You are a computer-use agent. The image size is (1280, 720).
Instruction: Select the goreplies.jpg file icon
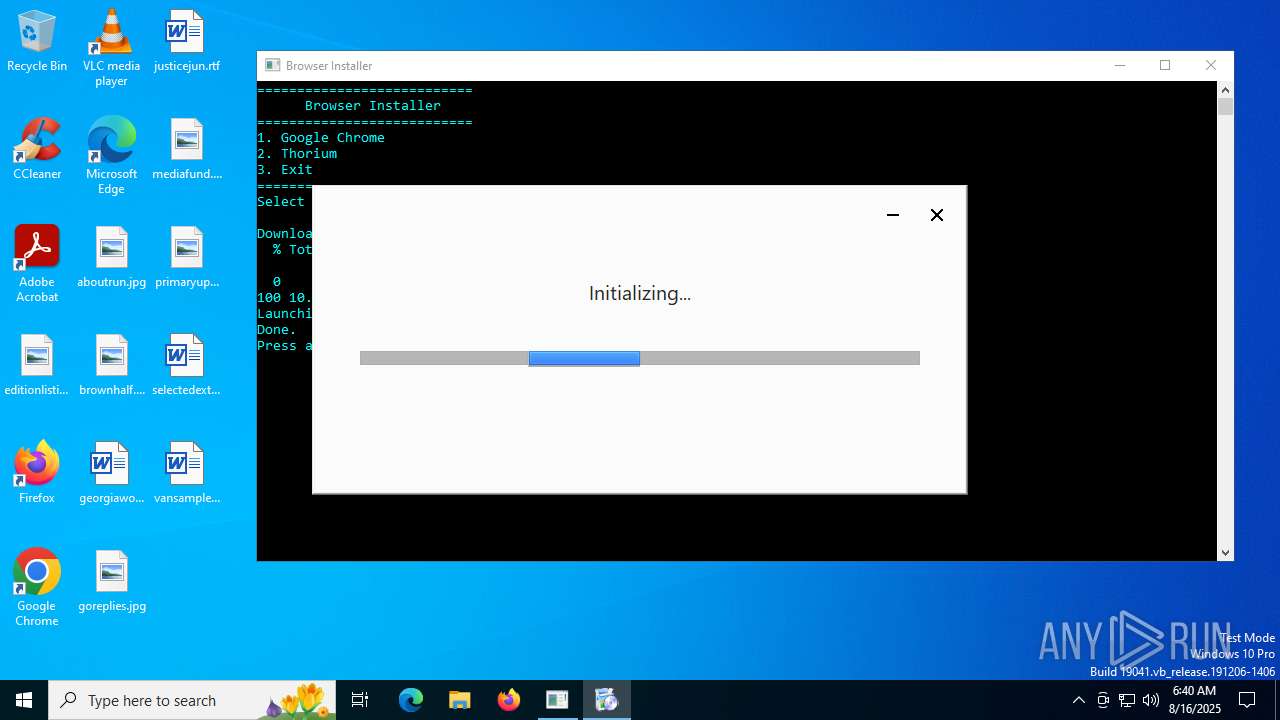click(x=111, y=582)
